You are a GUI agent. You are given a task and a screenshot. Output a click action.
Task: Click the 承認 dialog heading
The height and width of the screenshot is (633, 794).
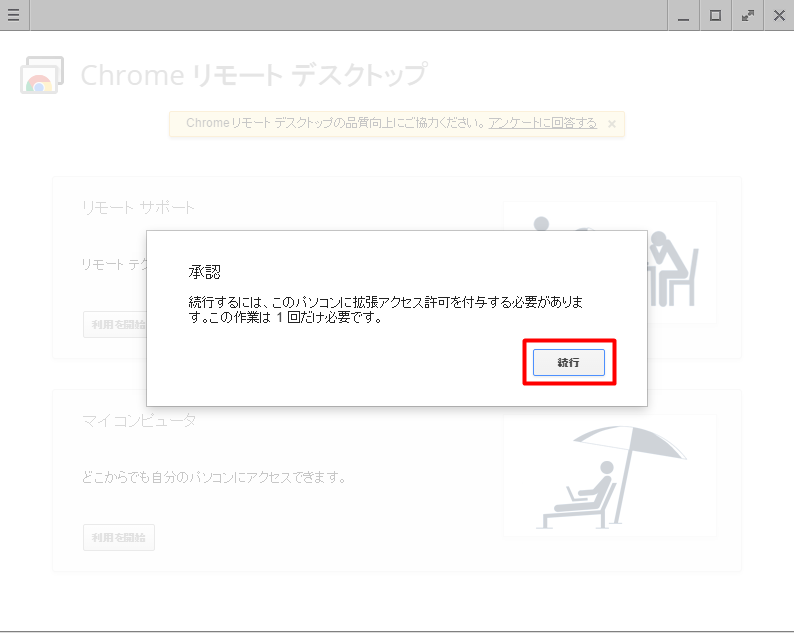click(x=205, y=272)
